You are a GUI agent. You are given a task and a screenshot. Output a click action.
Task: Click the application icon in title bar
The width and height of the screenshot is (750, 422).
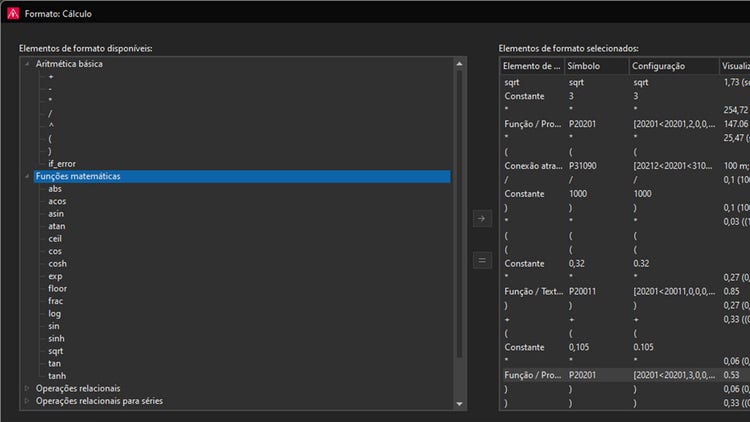(12, 11)
